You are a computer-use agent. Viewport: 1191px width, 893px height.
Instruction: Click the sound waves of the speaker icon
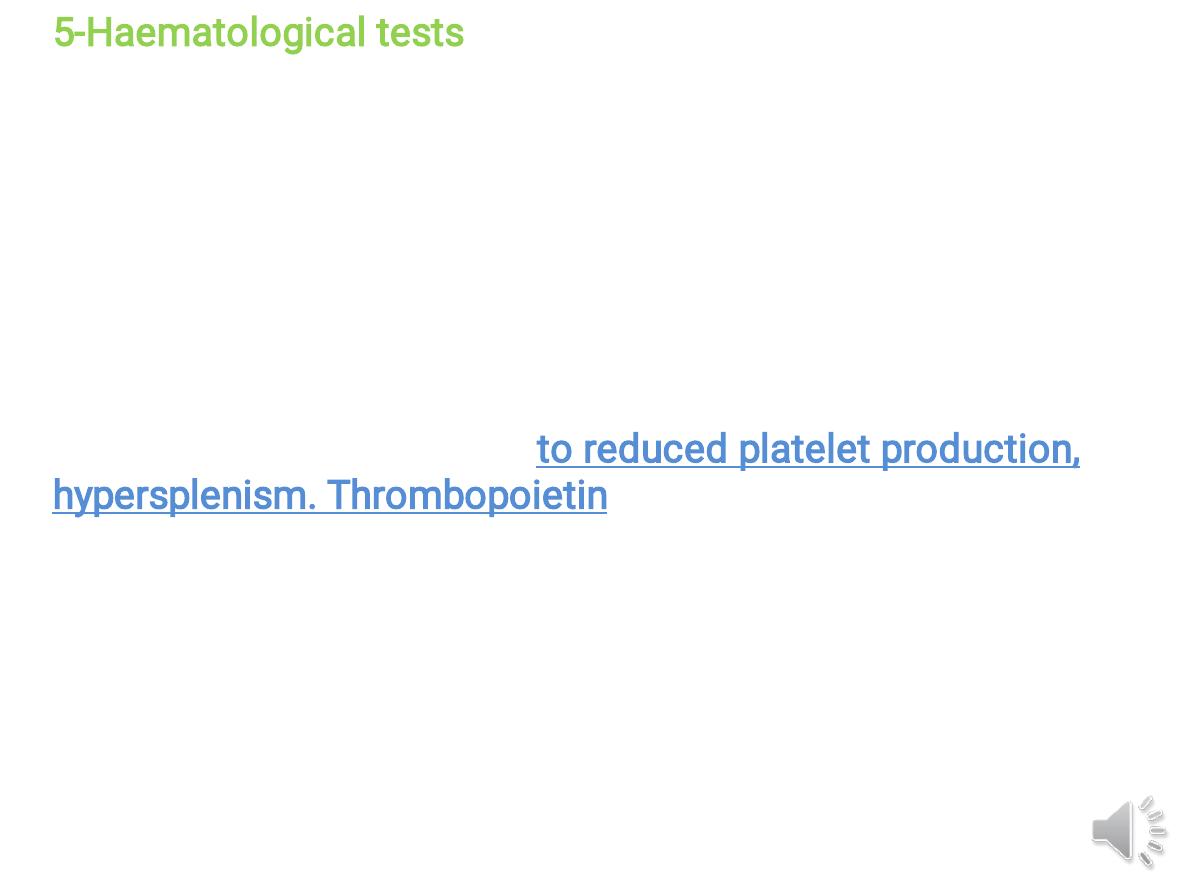(x=1153, y=831)
